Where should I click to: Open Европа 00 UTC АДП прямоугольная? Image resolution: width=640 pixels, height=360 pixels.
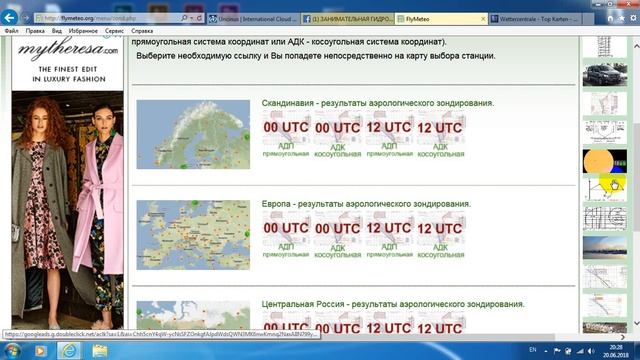286,235
